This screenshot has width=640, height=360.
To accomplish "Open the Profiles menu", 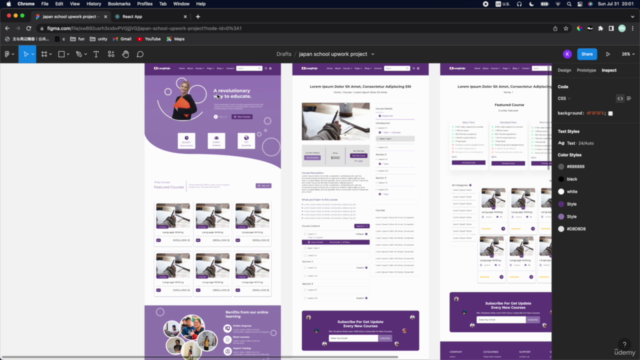I will tap(144, 4).
